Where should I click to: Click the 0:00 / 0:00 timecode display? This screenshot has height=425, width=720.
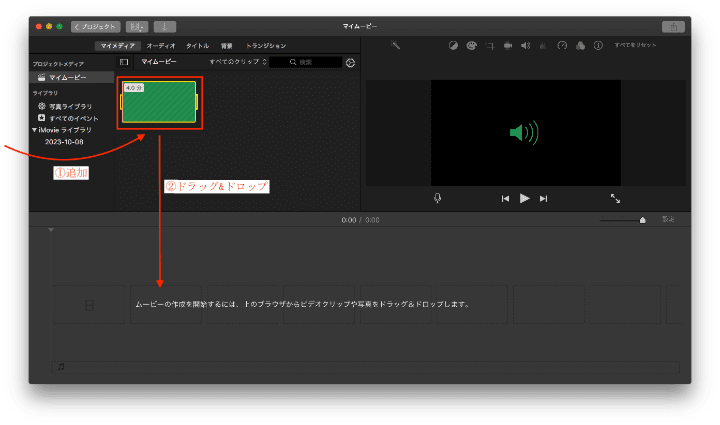360,220
